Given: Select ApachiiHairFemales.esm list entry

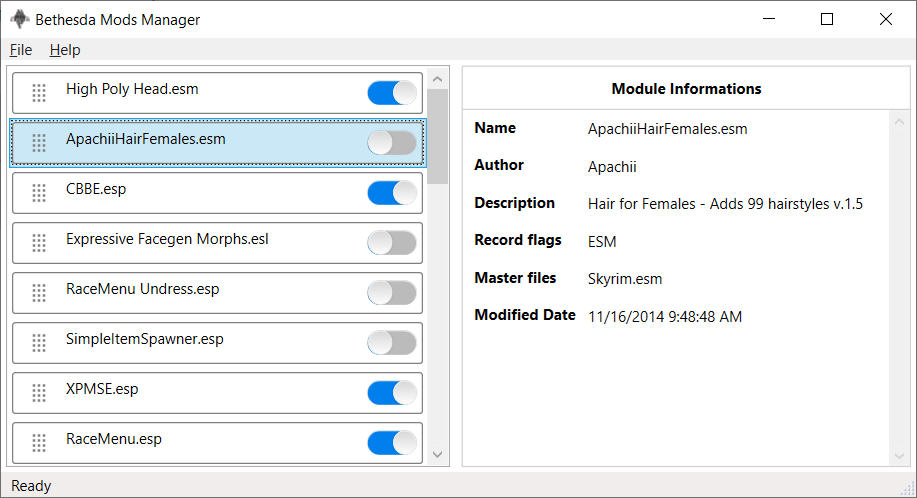Looking at the screenshot, I should (x=217, y=143).
